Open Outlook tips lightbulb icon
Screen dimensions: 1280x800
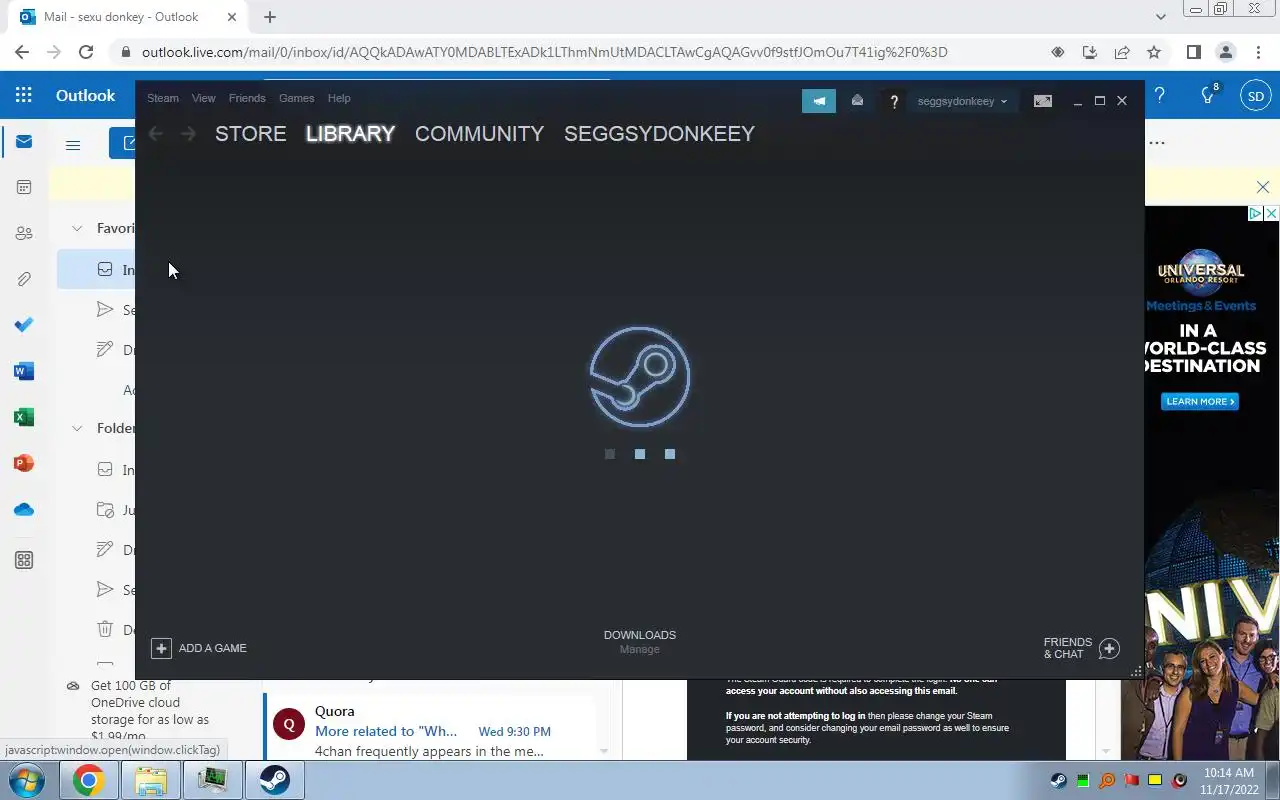coord(1208,96)
